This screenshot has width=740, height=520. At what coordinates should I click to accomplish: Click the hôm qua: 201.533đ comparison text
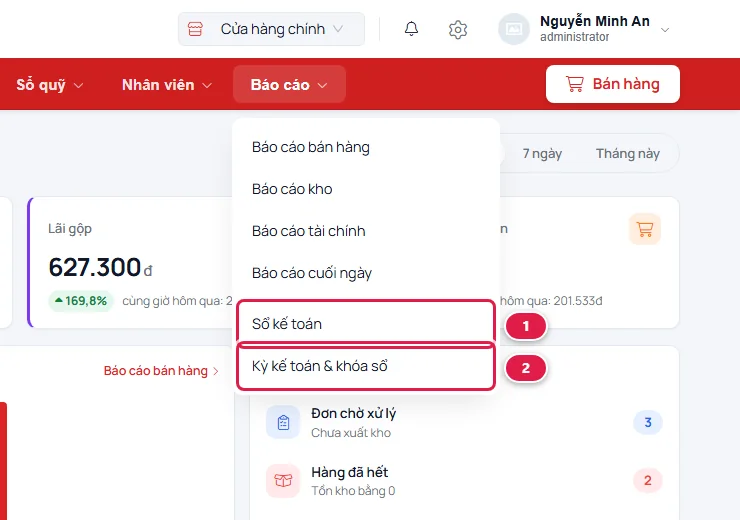pos(551,301)
